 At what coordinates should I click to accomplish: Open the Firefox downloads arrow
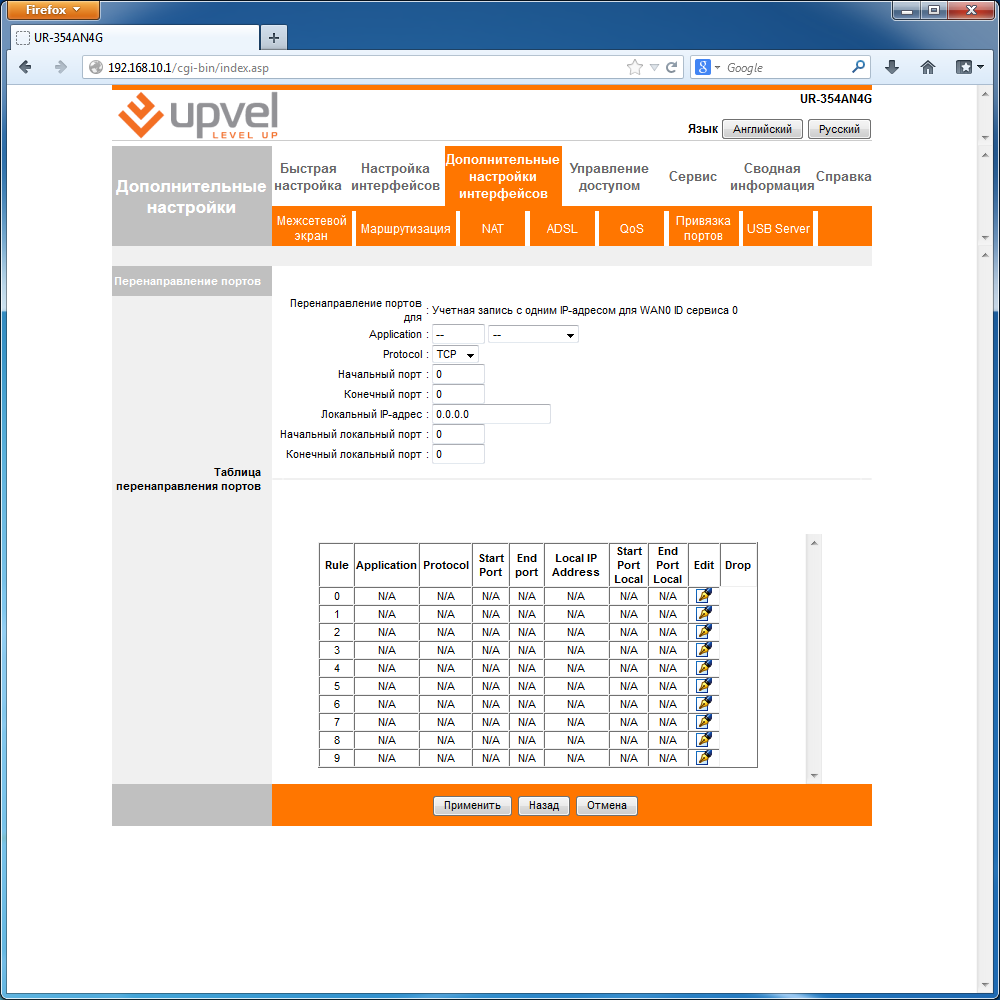tap(892, 67)
